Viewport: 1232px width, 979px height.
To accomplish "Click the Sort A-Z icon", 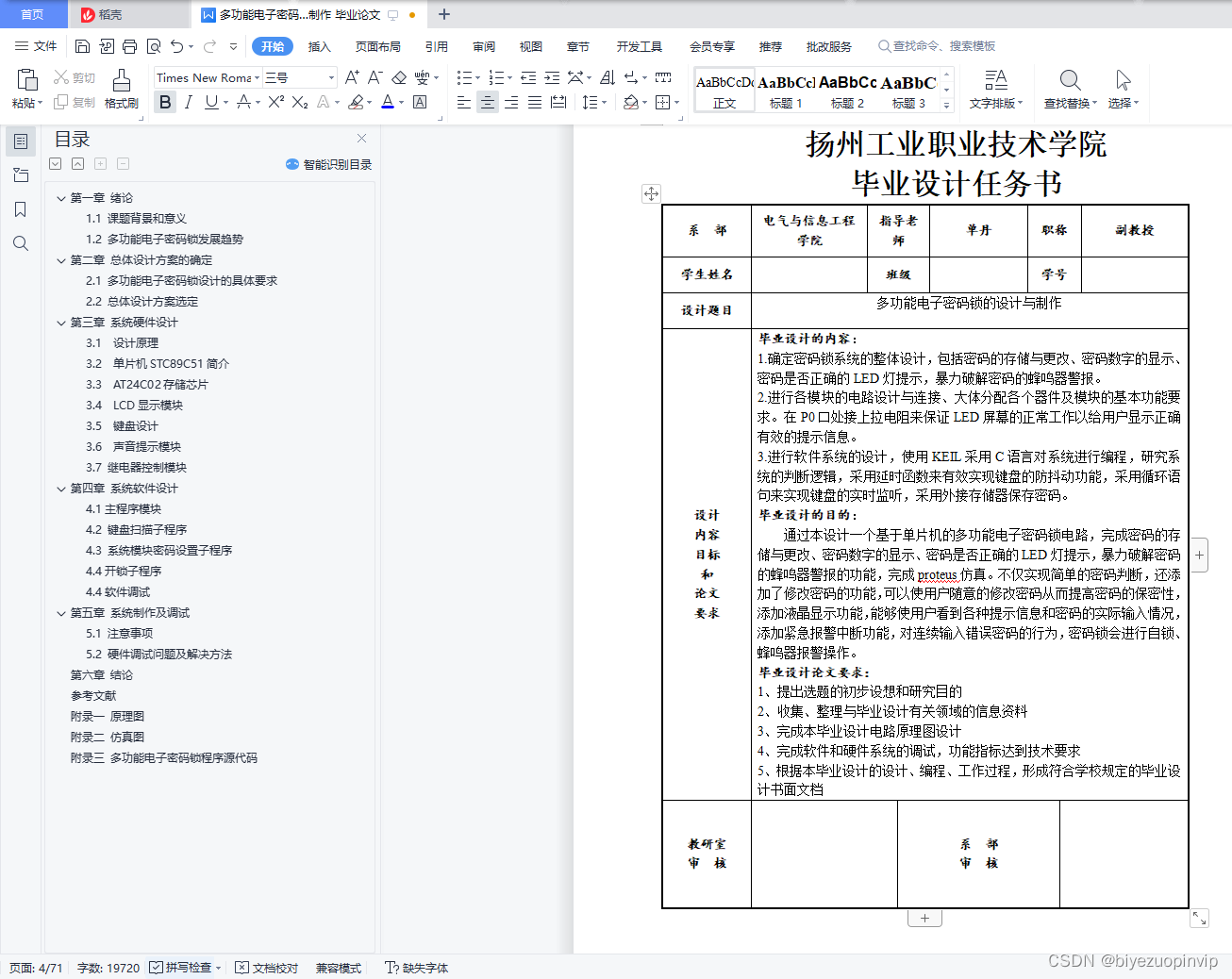I will (x=608, y=77).
